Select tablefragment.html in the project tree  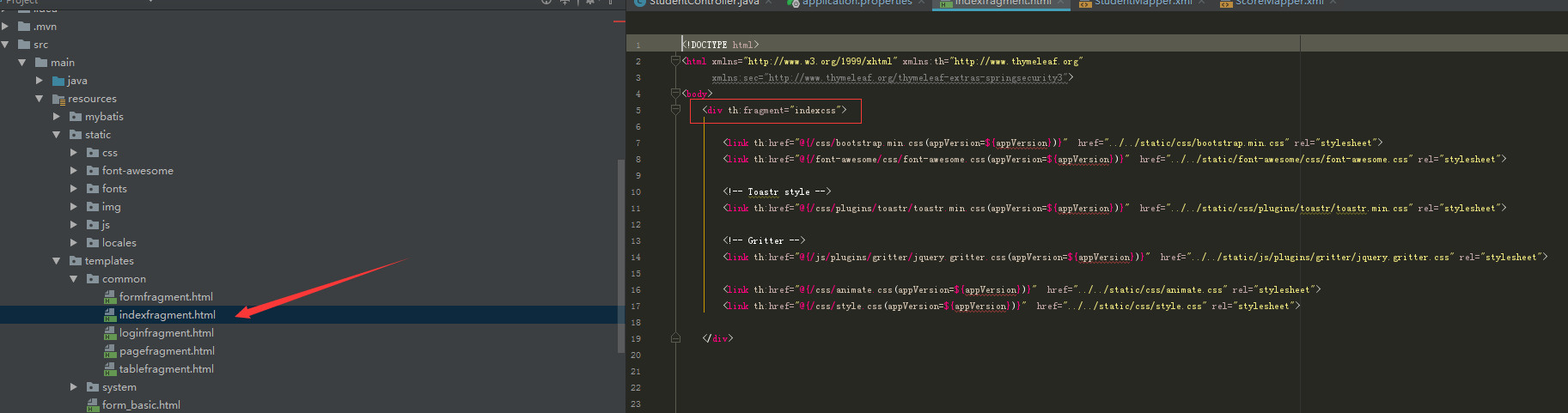coord(167,369)
